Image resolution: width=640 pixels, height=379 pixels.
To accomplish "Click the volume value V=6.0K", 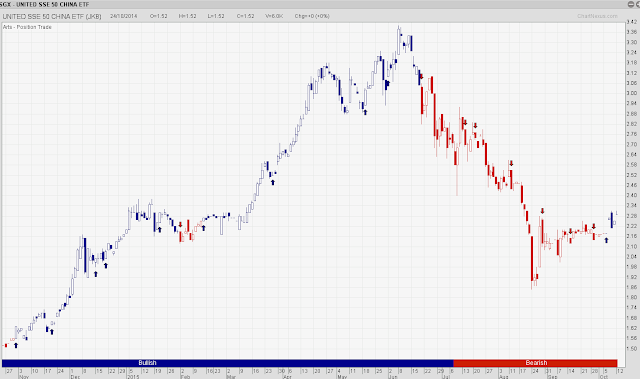I will pyautogui.click(x=274, y=16).
